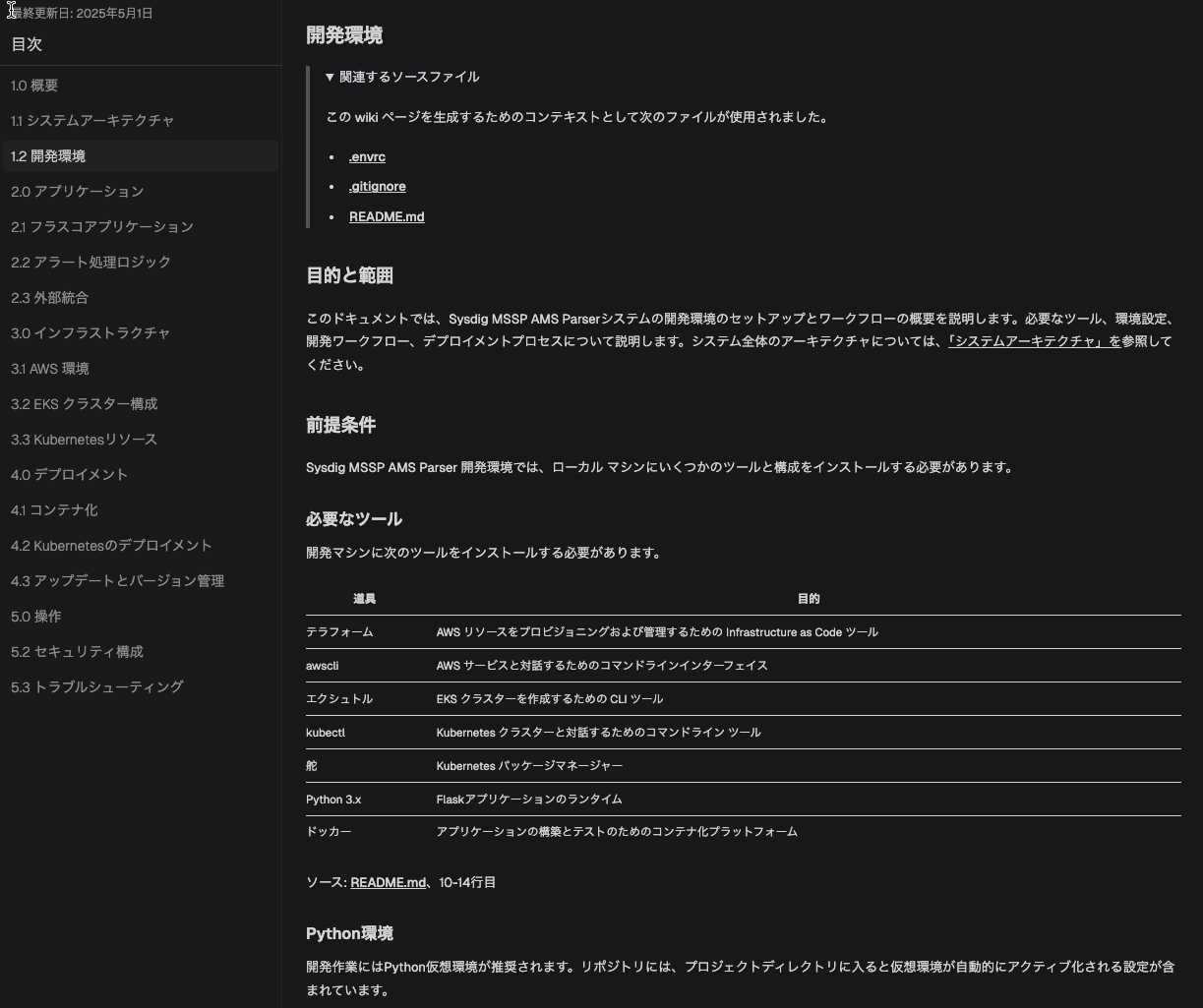The image size is (1203, 1008).
Task: Click the 目的 table column header
Action: click(x=809, y=599)
